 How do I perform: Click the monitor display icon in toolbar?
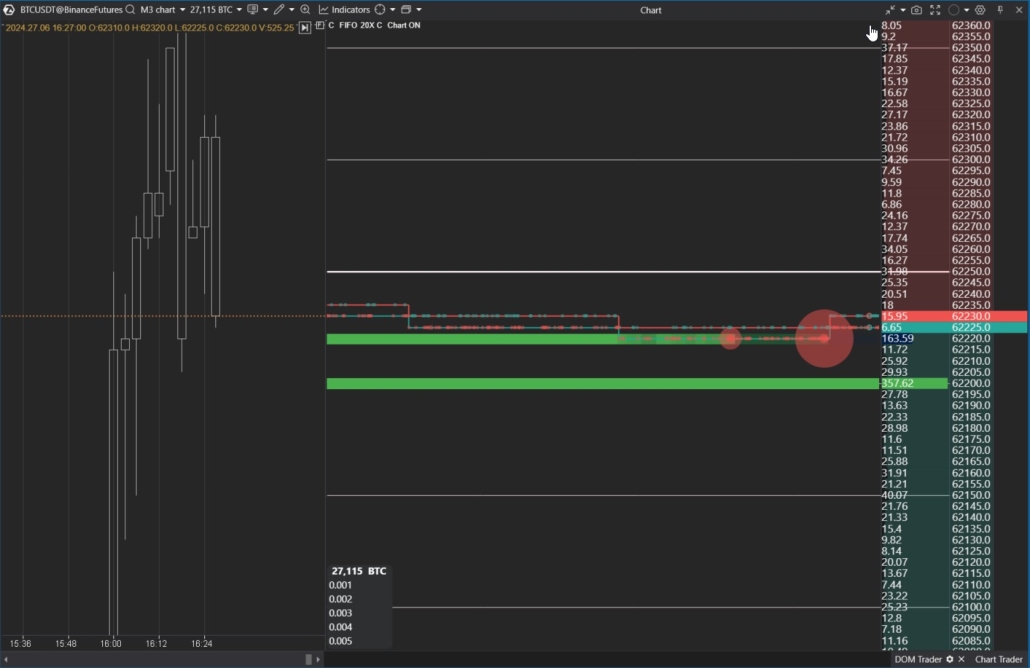[252, 9]
